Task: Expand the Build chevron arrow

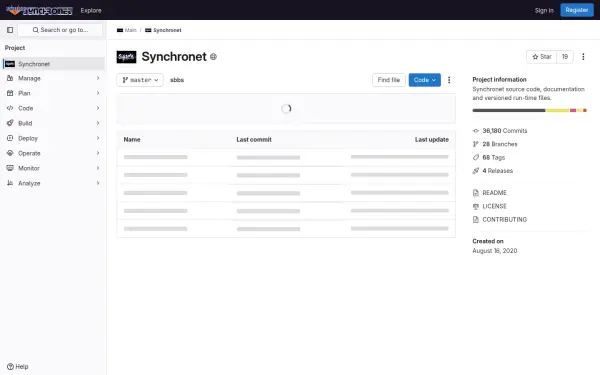Action: [98, 123]
